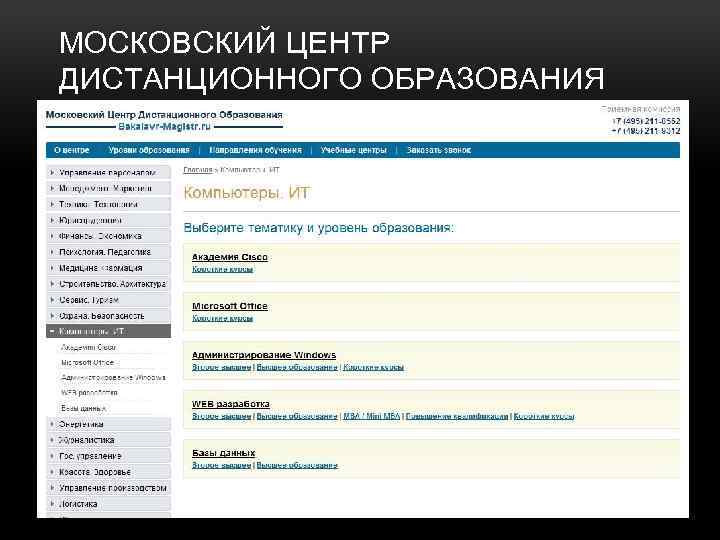Viewport: 720px width, 540px height.
Task: Expand the Менеджмент. Маркетинг sidebar arrow
Action: point(52,188)
